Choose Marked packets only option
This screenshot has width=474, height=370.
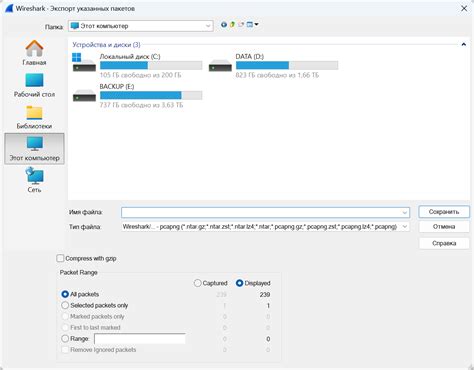coord(65,316)
